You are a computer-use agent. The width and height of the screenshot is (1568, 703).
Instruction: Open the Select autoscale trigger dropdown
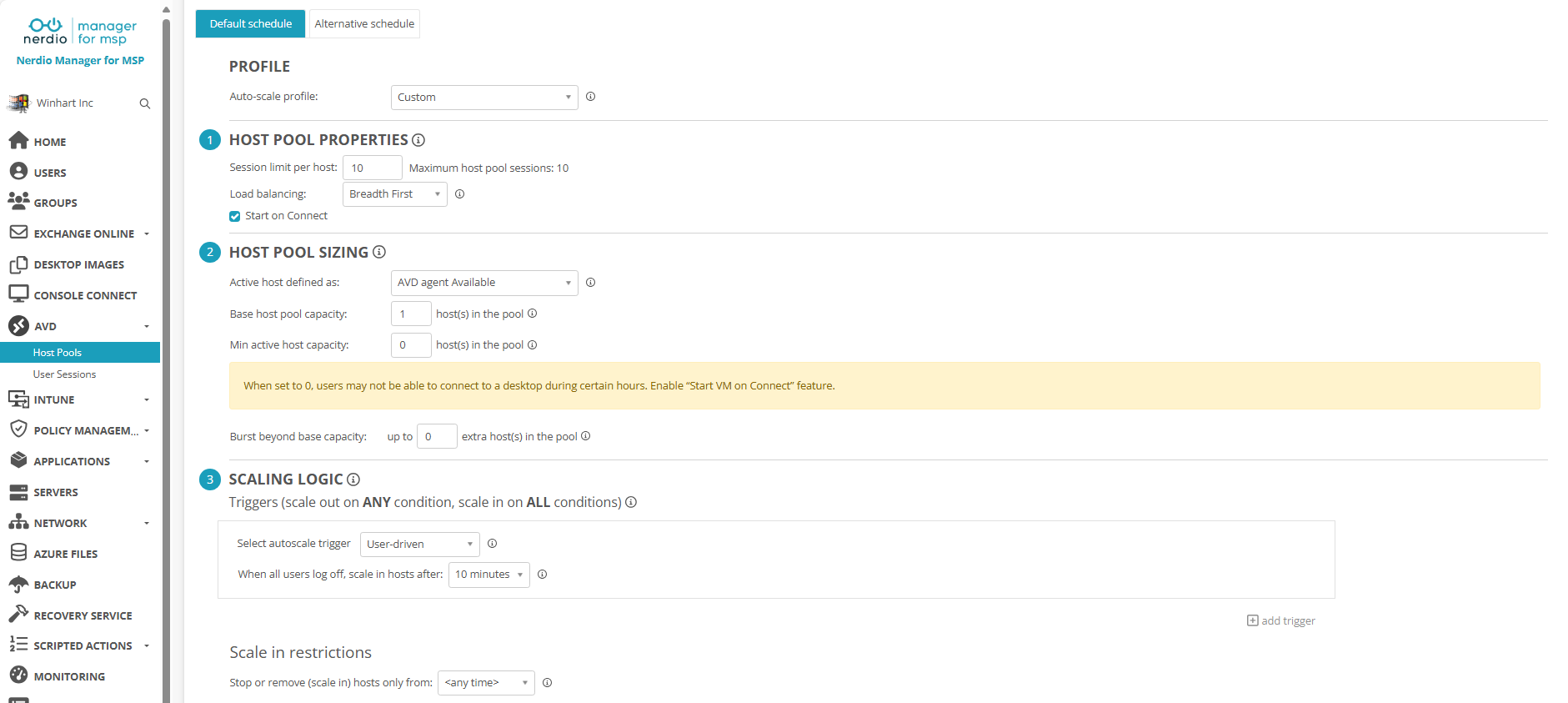419,545
